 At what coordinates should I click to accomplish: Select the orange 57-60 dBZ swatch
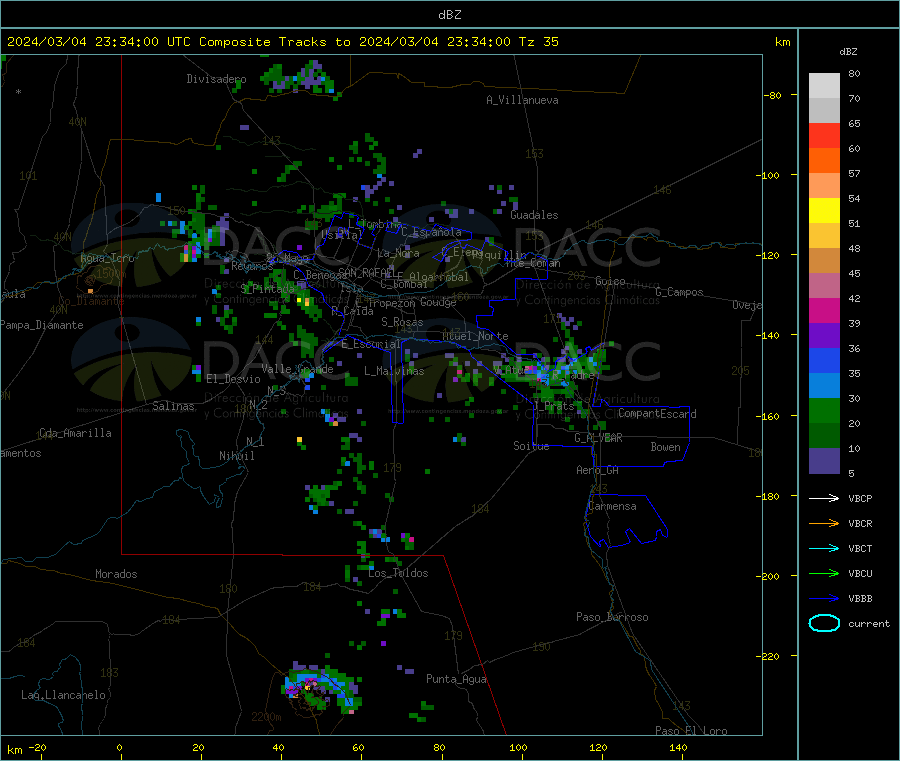(x=824, y=161)
